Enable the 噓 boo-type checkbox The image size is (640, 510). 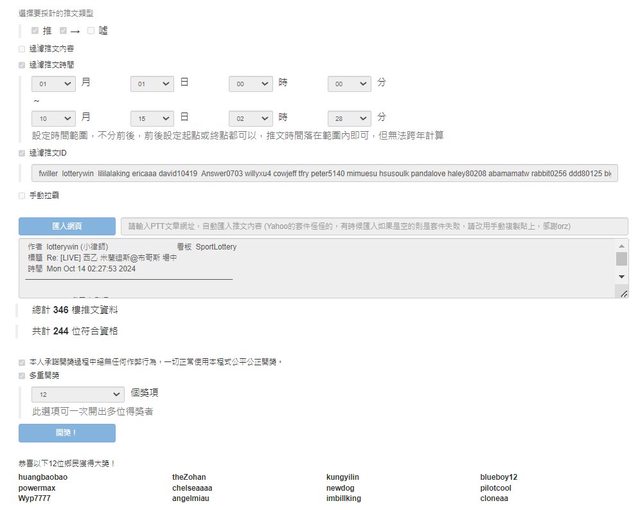91,31
